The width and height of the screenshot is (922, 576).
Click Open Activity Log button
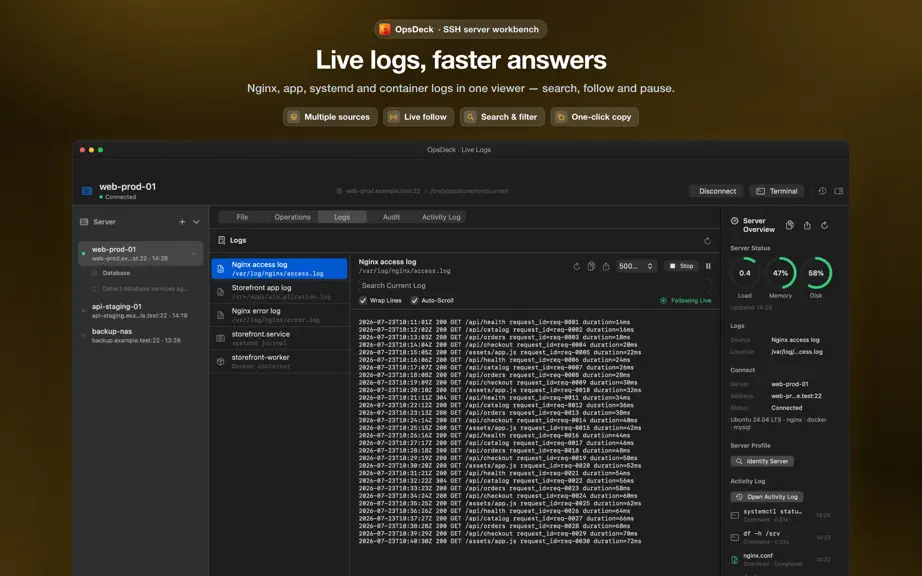(x=767, y=497)
